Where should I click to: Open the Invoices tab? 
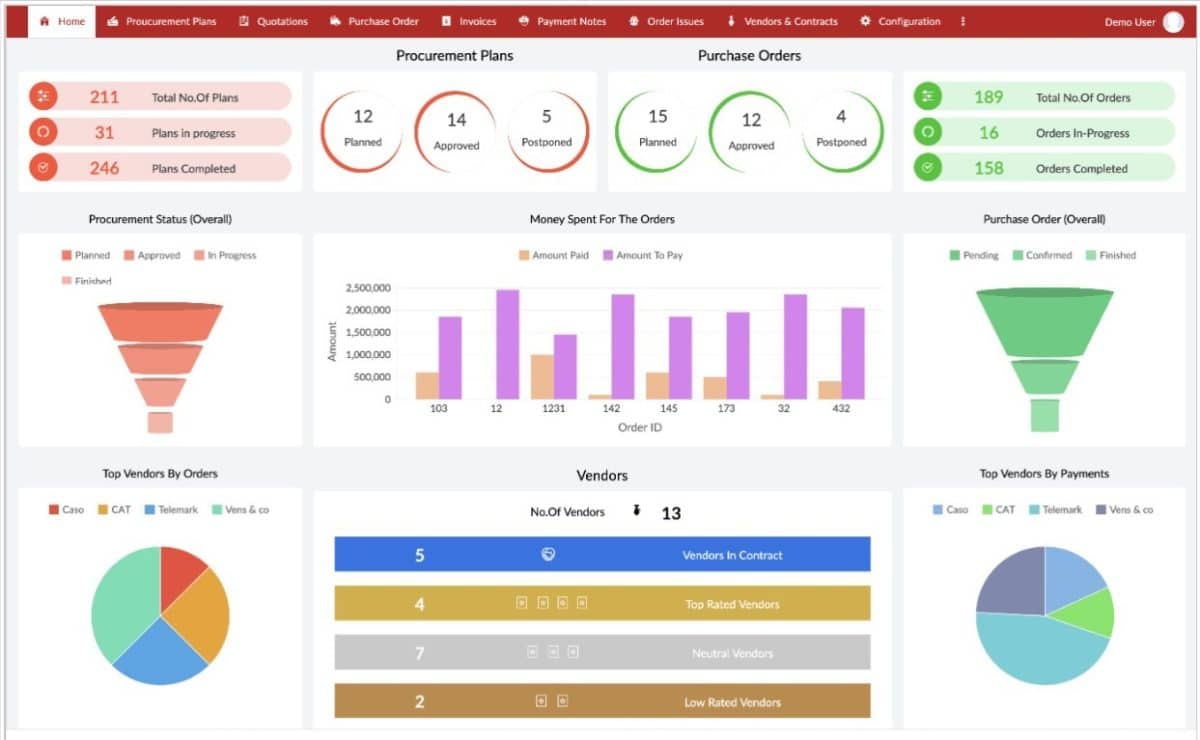pos(468,20)
